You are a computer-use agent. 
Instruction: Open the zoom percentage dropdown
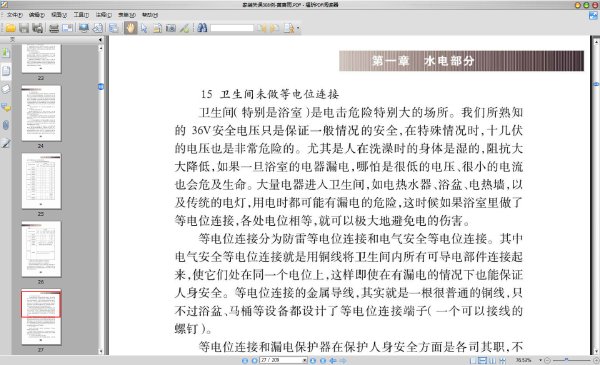541,360
